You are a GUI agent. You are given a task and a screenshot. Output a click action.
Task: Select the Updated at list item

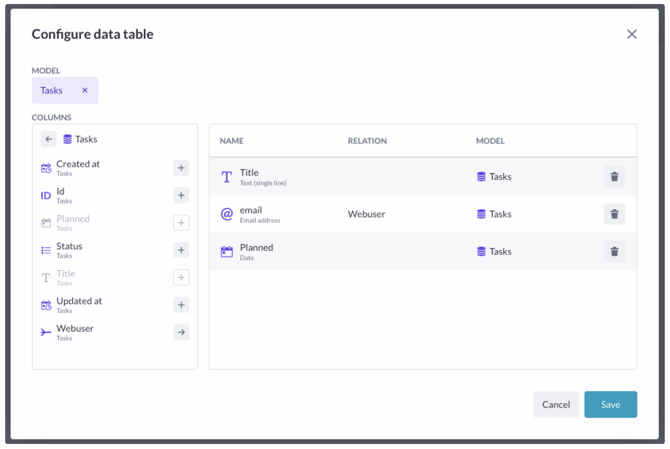[x=115, y=305]
